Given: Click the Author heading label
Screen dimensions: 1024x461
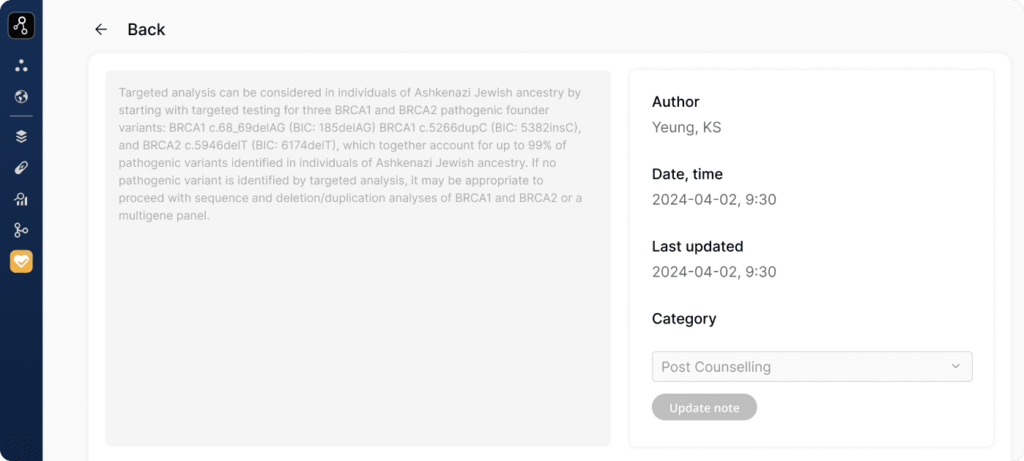Looking at the screenshot, I should click(675, 102).
